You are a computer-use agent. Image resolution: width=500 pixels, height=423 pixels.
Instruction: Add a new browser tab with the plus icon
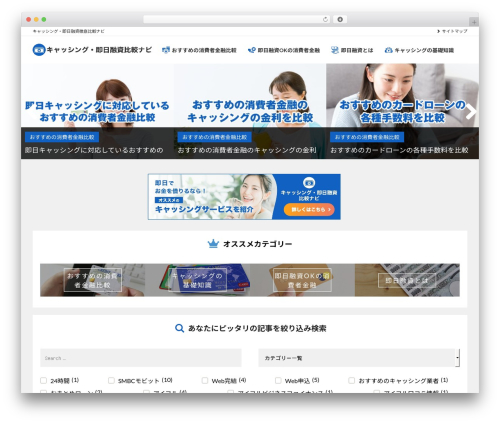(x=474, y=22)
